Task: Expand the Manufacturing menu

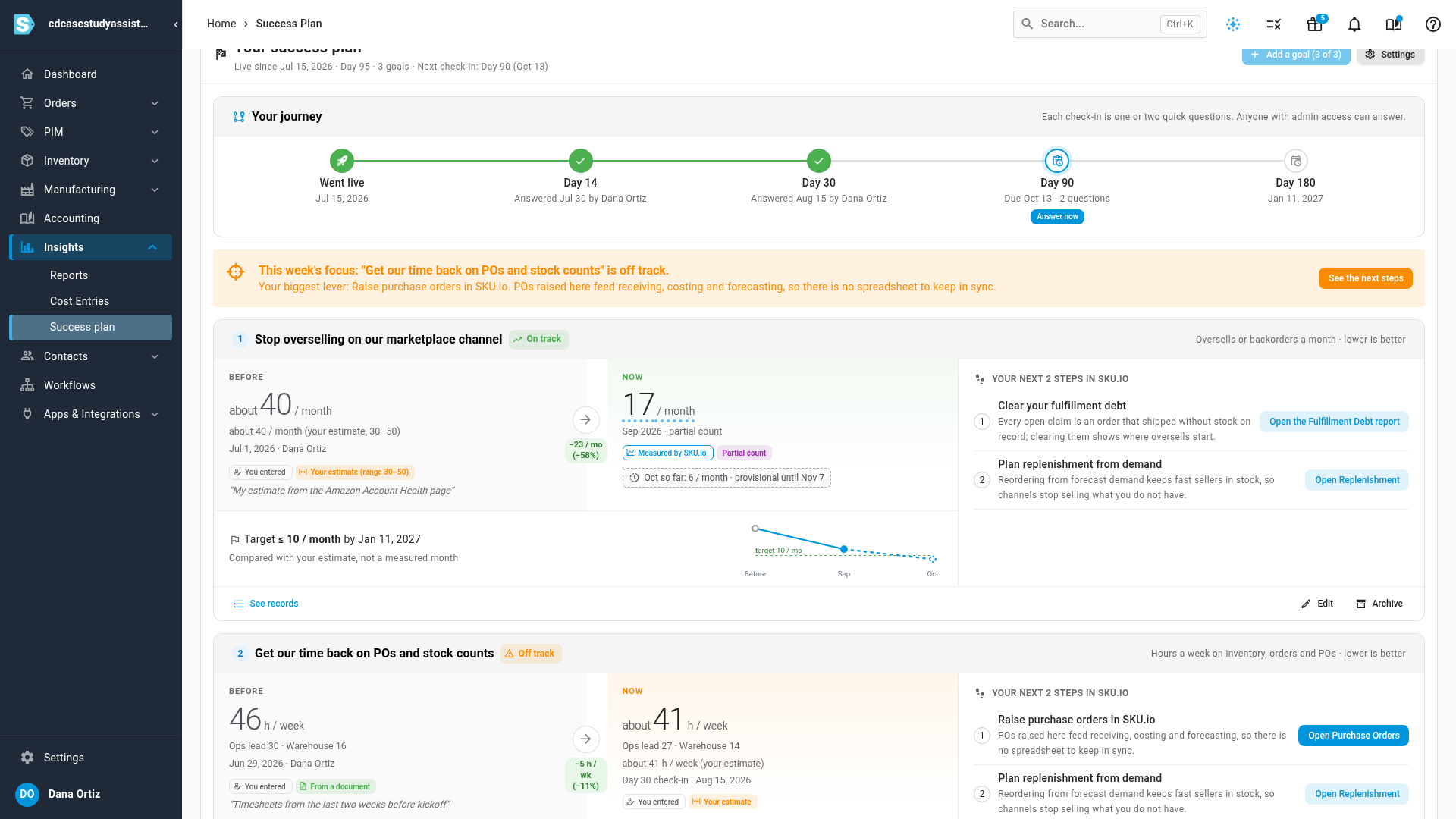Action: (91, 190)
